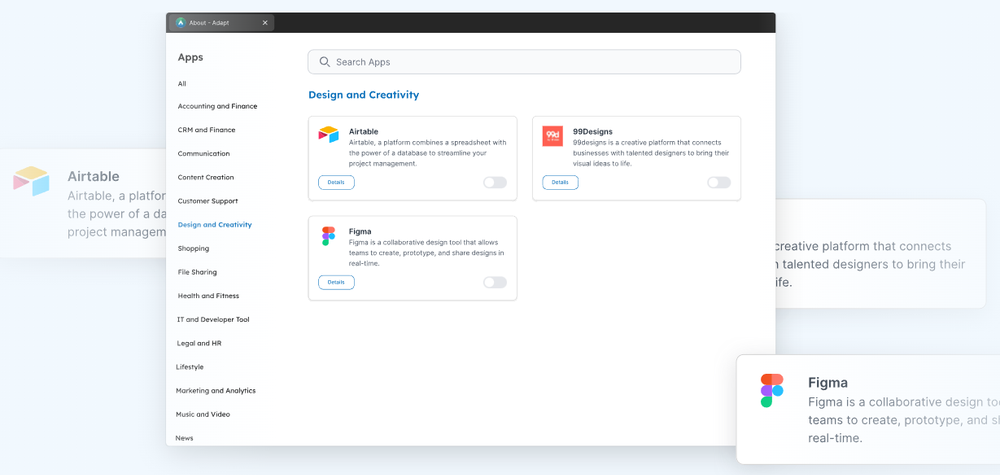The width and height of the screenshot is (1000, 475).
Task: Click the 99designs card description text
Action: pyautogui.click(x=651, y=153)
